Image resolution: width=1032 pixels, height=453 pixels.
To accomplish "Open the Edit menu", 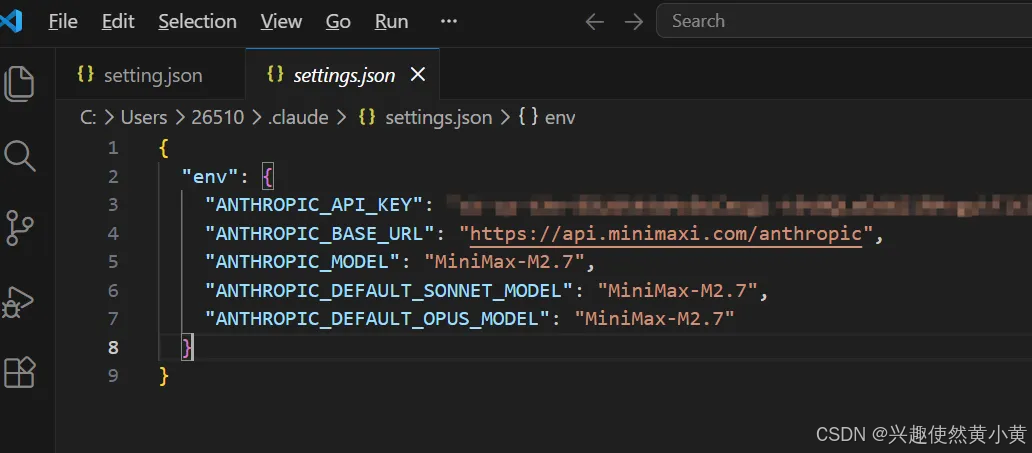I will (118, 22).
